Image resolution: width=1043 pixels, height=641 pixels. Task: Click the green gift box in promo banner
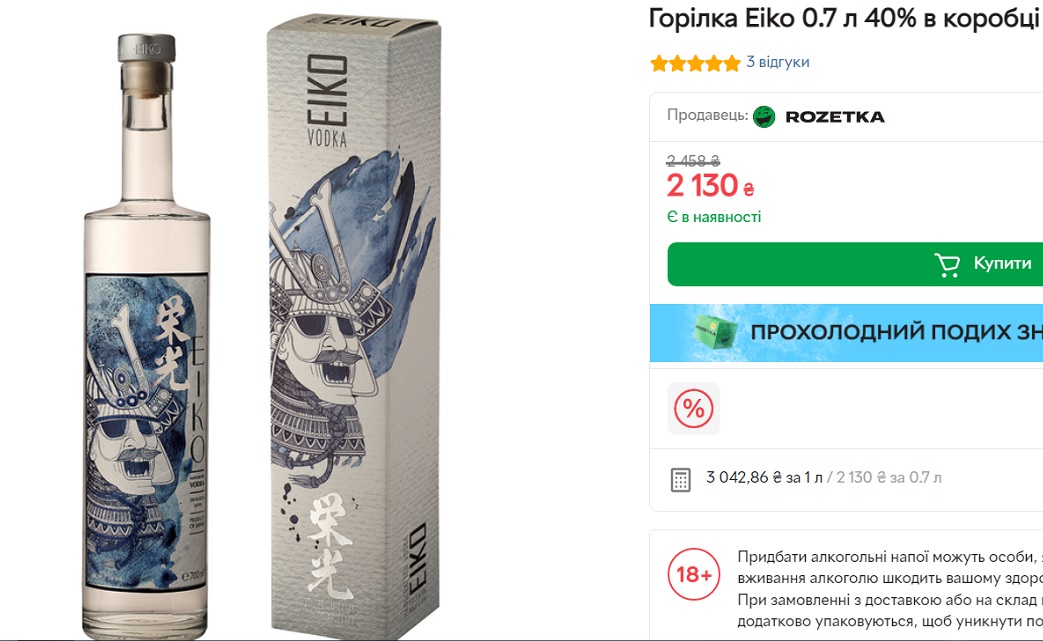(715, 332)
